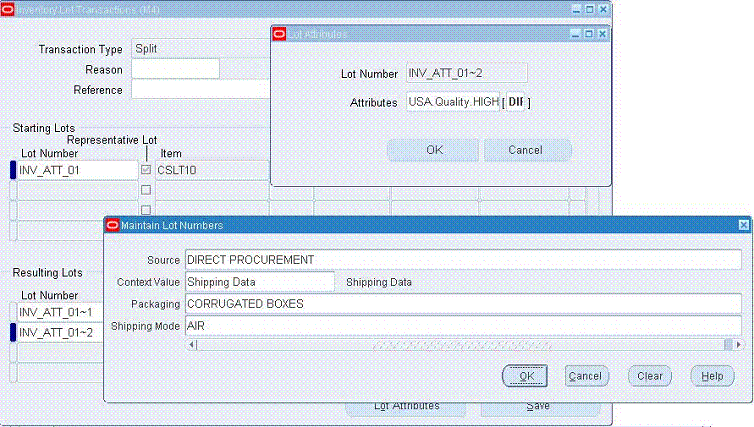
Task: Click the Context Value Shipping Data field
Action: (x=260, y=282)
